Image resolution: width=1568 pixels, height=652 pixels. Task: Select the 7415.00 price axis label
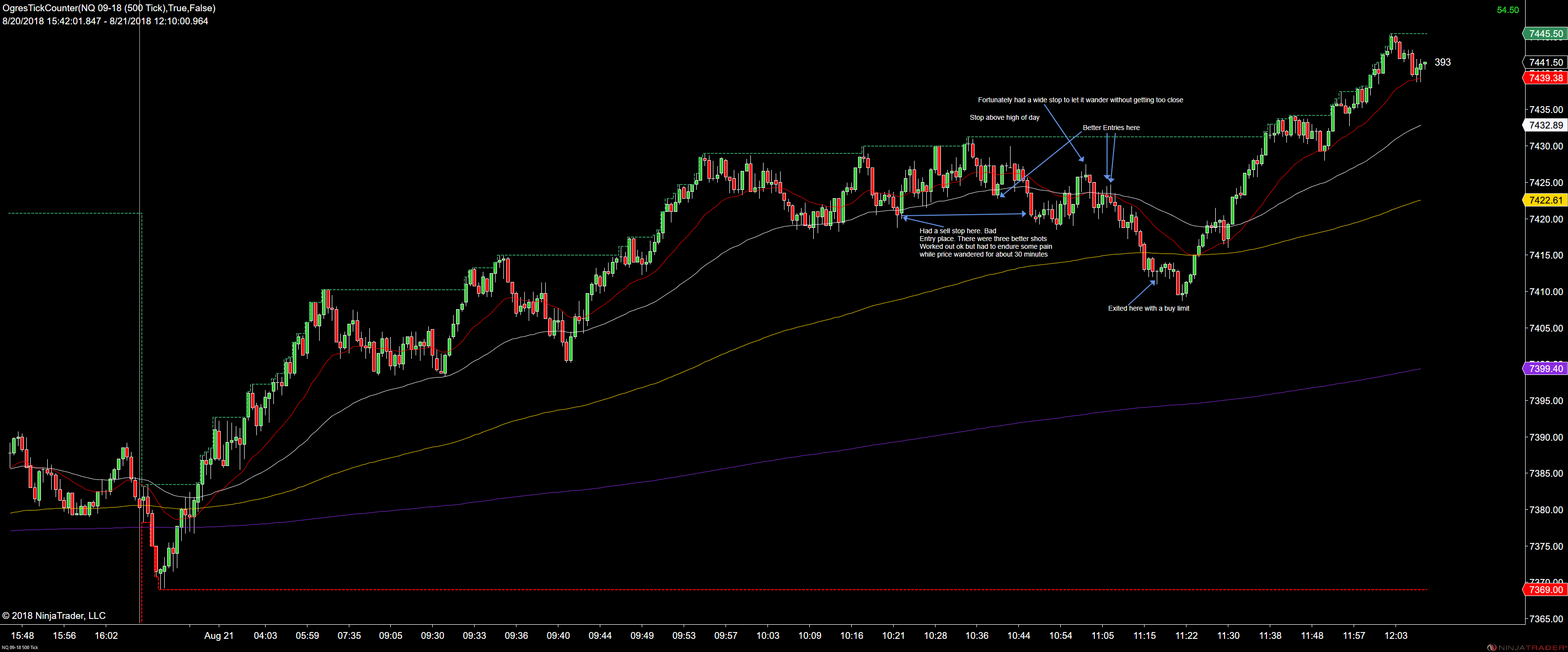[1546, 256]
